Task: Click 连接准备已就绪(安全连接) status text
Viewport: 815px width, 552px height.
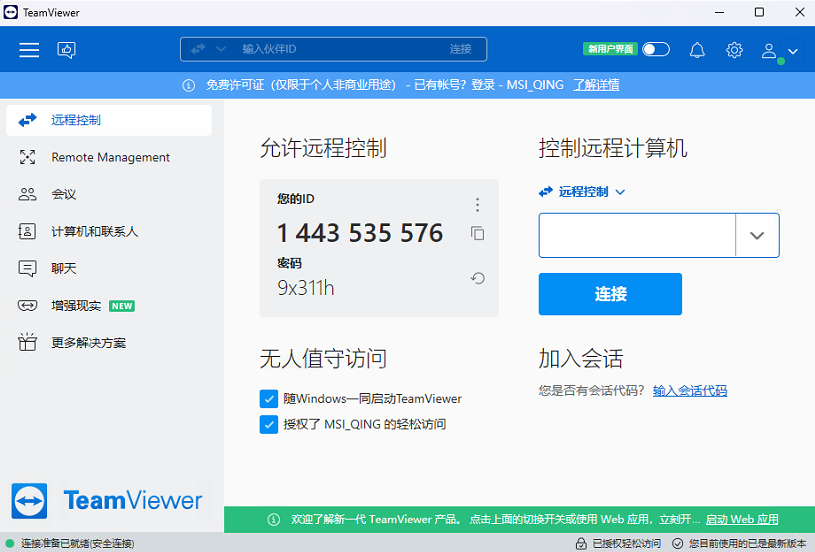Action: pos(77,544)
